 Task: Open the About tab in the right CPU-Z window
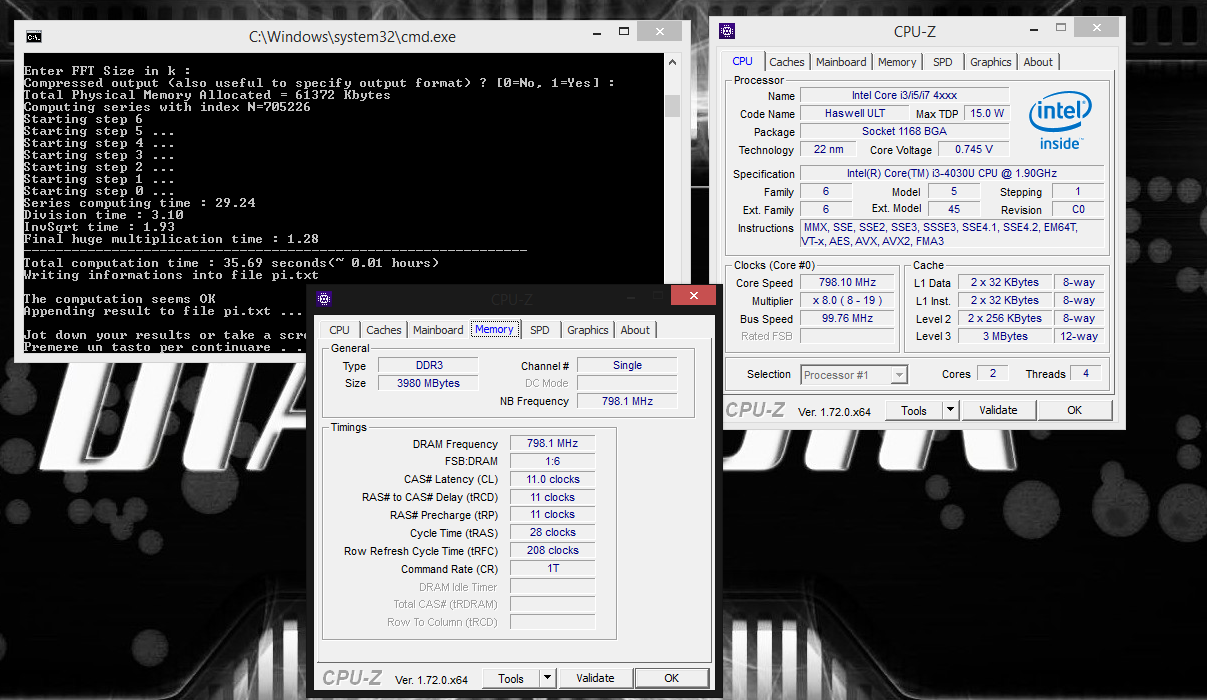[1038, 62]
